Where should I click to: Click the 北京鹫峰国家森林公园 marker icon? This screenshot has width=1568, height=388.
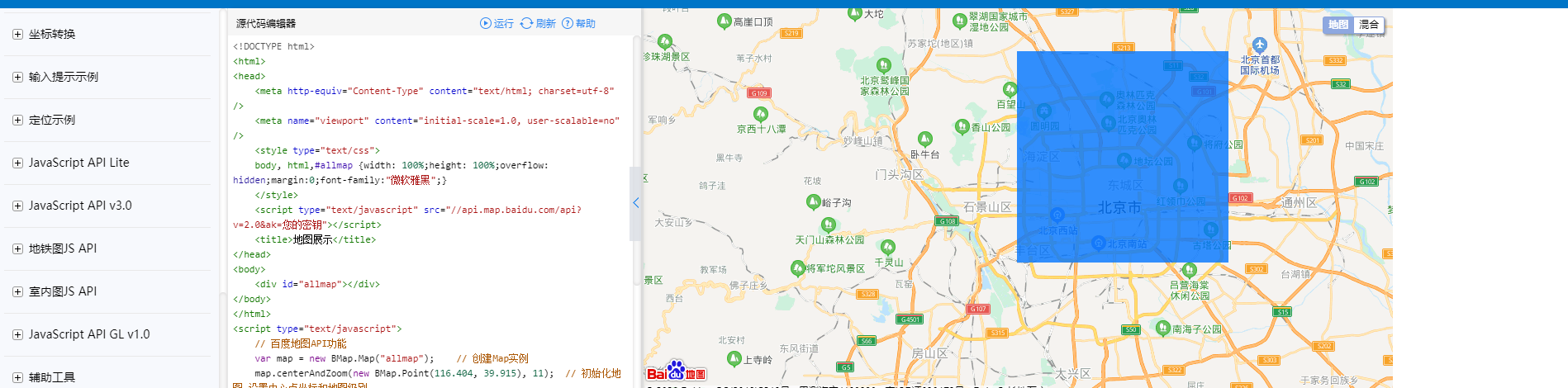883,65
